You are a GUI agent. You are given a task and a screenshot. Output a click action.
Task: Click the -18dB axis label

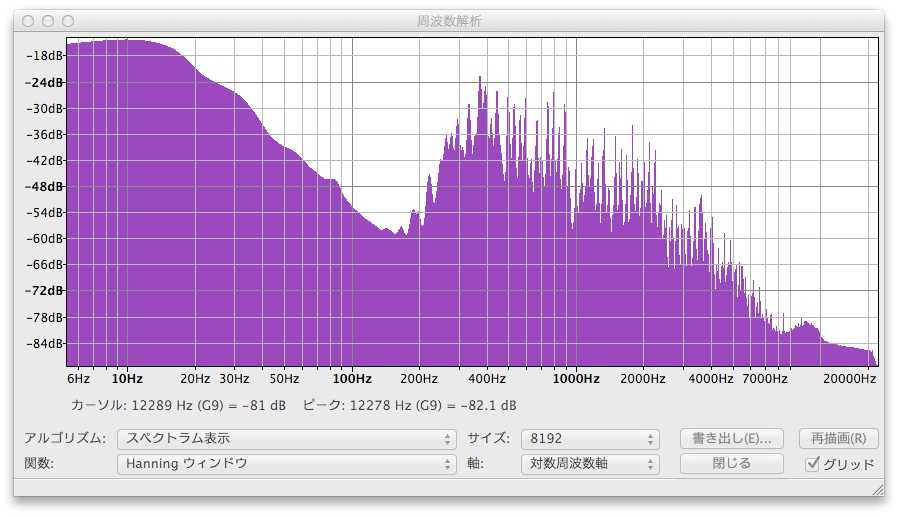[44, 56]
